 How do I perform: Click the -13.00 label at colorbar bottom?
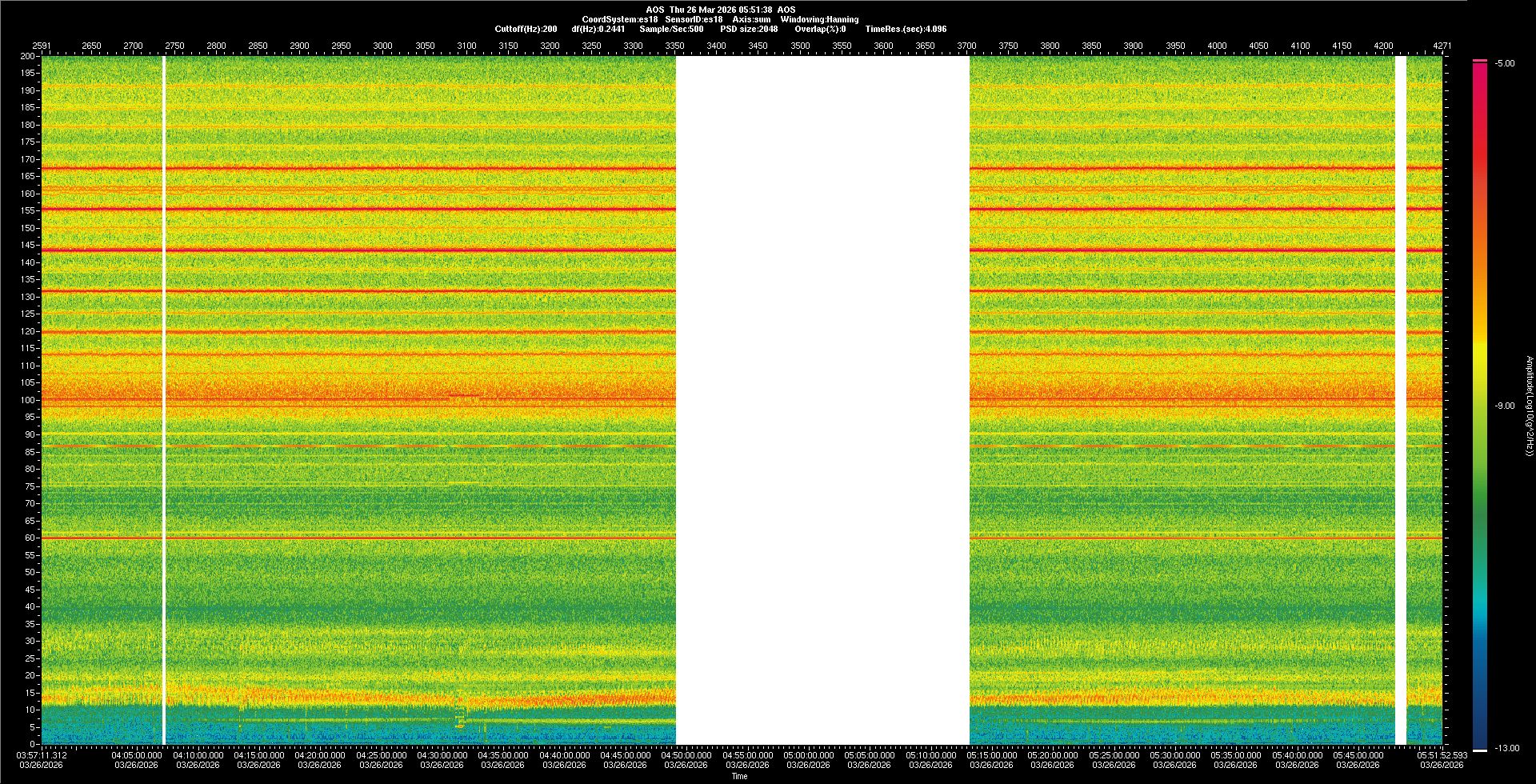tap(1506, 749)
